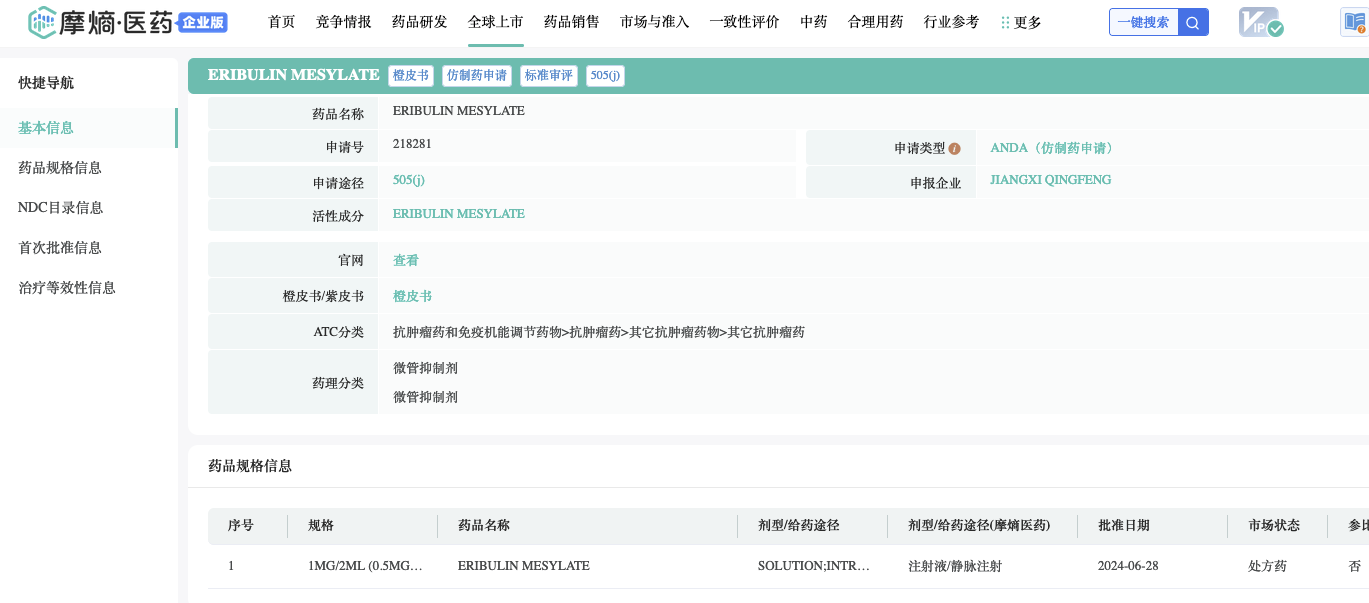Click the 规格 column header
The height and width of the screenshot is (603, 1369).
tap(321, 525)
